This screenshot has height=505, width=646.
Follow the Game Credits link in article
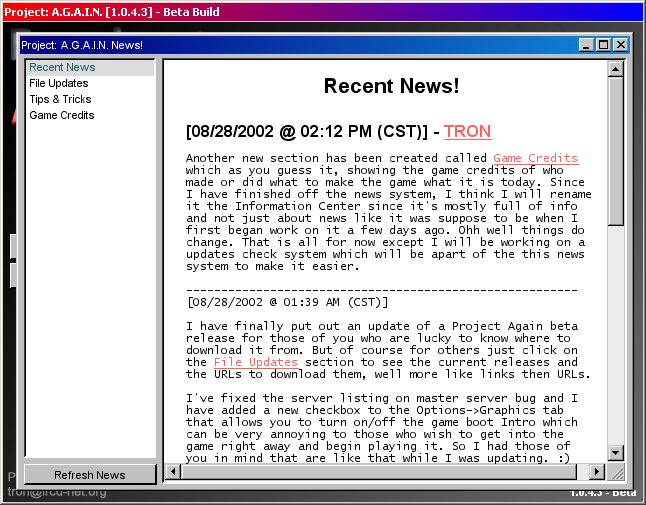(536, 158)
